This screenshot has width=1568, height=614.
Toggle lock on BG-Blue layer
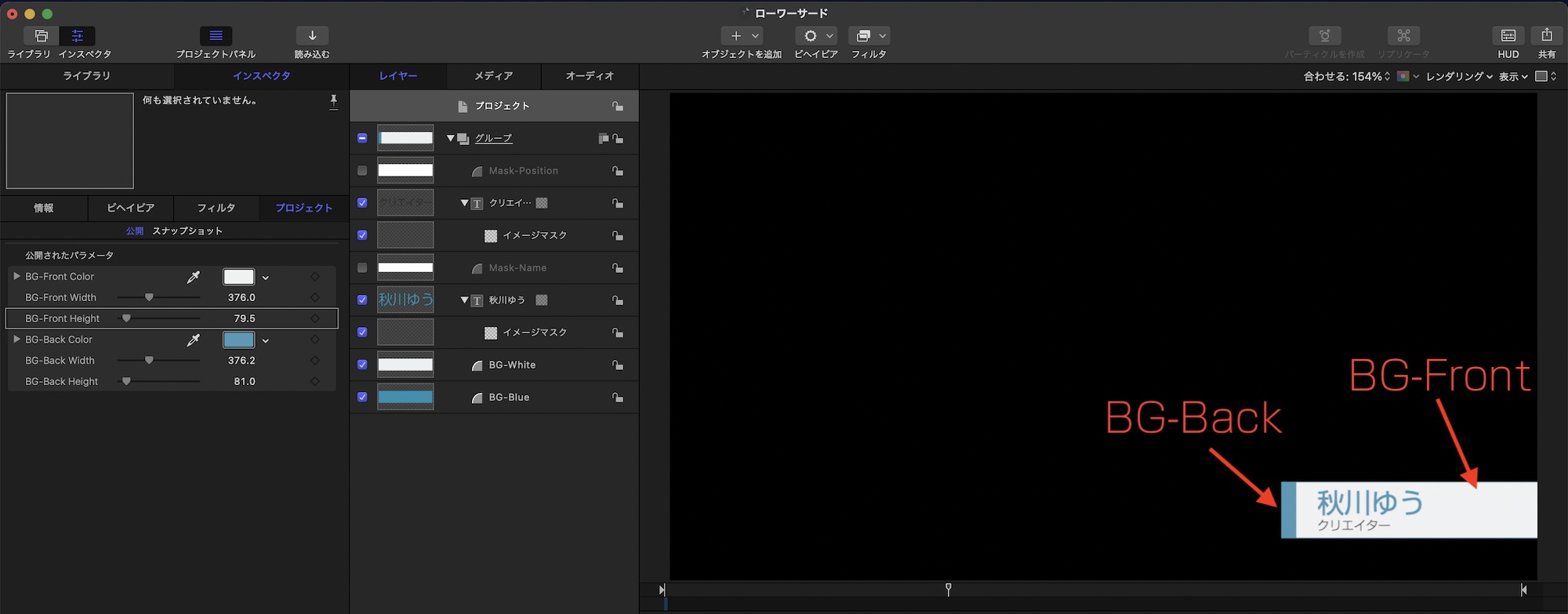click(x=618, y=398)
